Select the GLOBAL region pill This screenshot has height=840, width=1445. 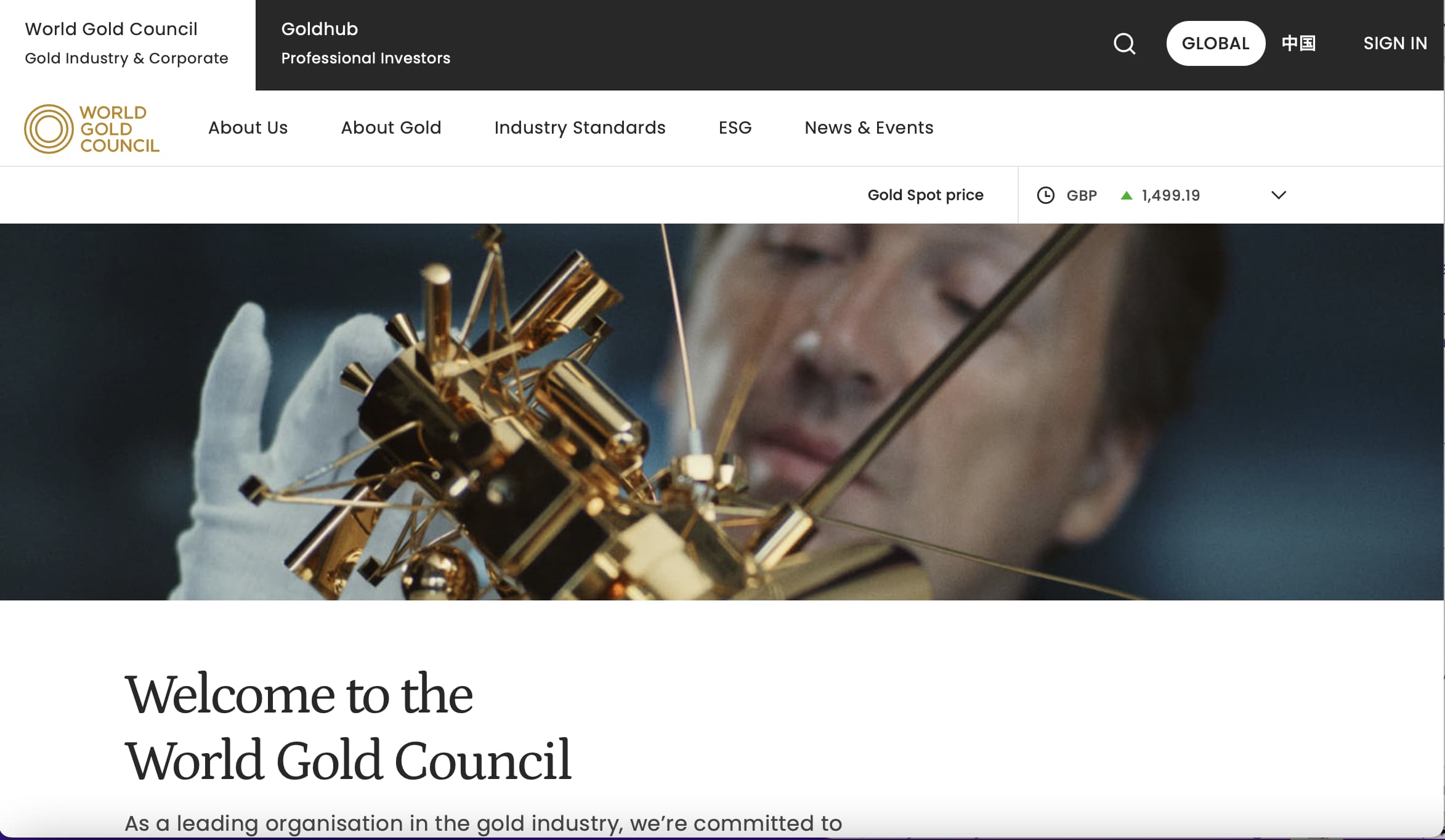[x=1215, y=43]
